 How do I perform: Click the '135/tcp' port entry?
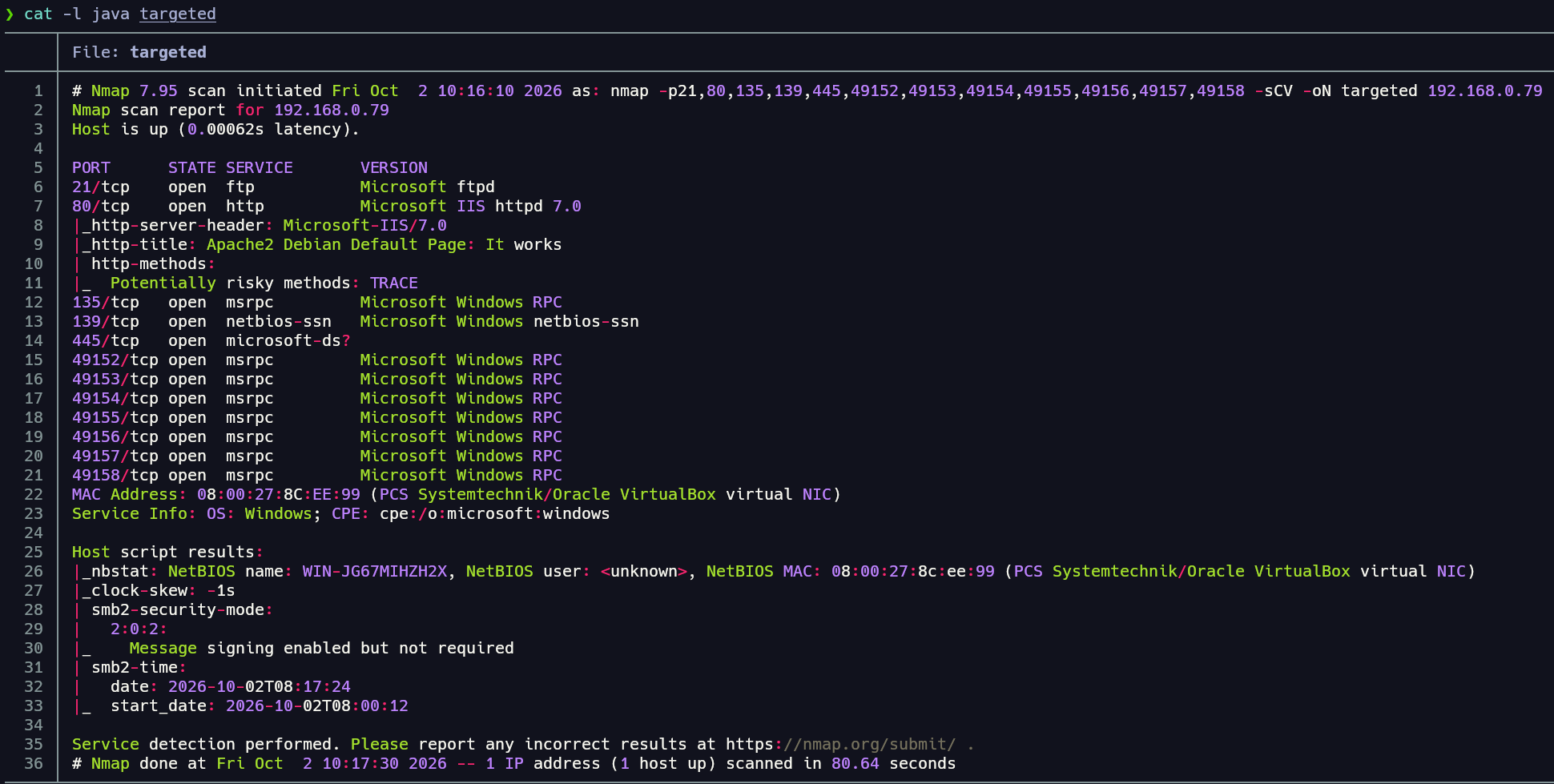tap(106, 302)
